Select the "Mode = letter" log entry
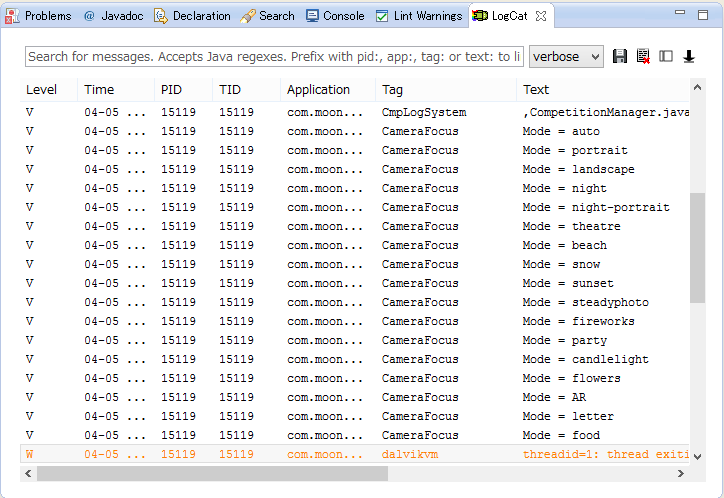724x498 pixels. click(x=355, y=416)
